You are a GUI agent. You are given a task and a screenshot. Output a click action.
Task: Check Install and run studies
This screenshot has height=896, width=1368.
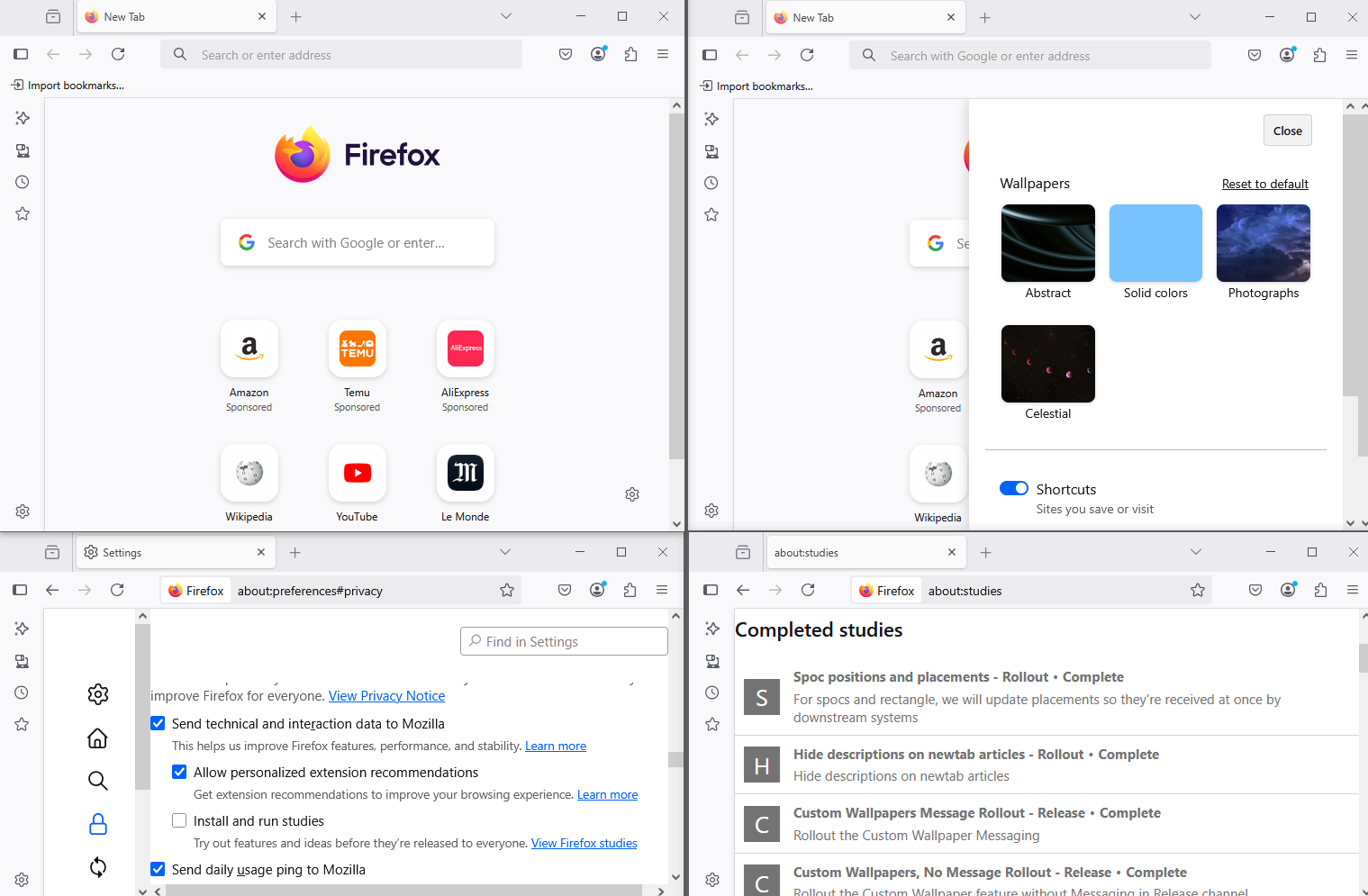coord(179,820)
